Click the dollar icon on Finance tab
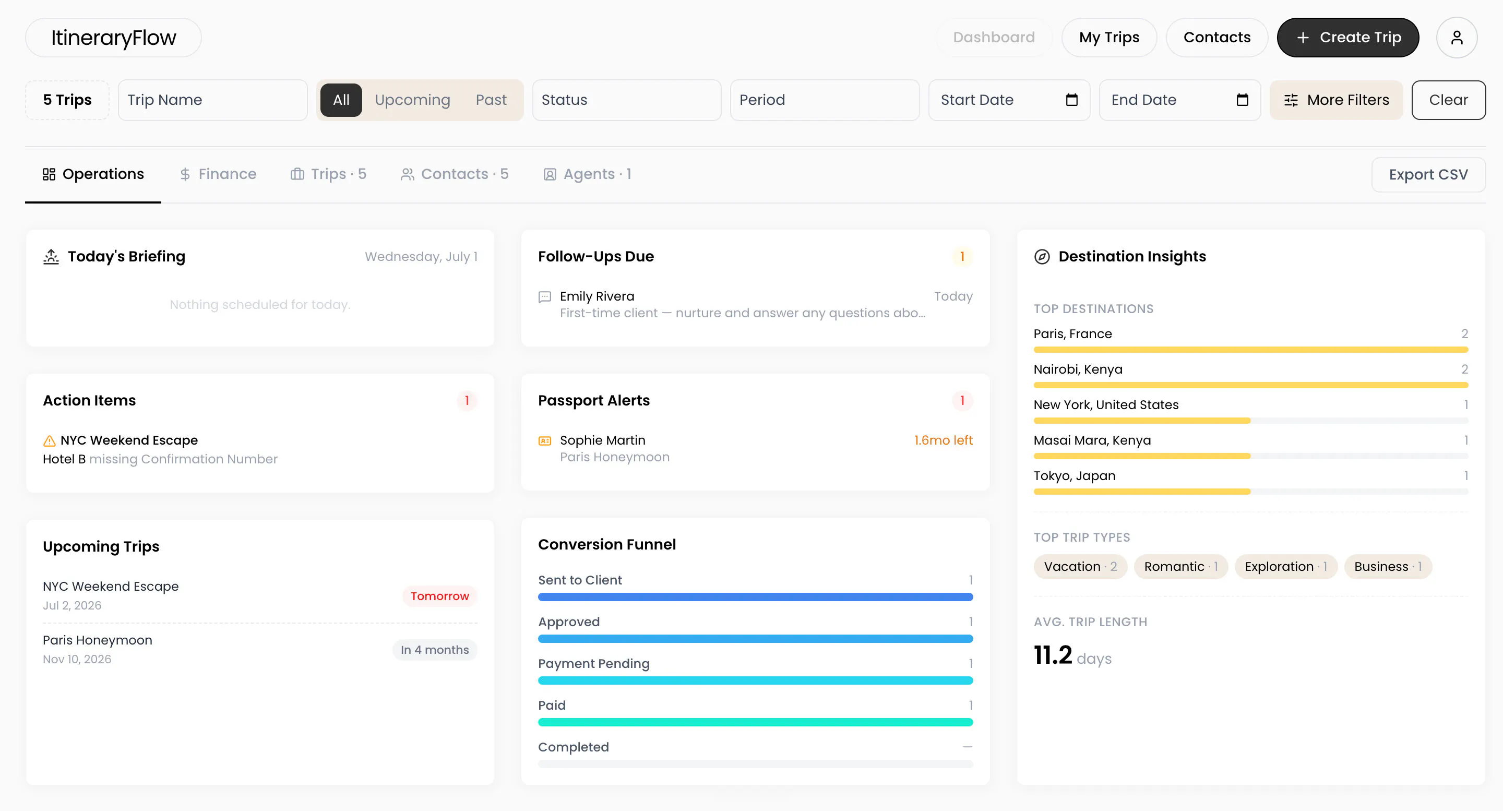This screenshot has height=812, width=1503. pos(185,174)
